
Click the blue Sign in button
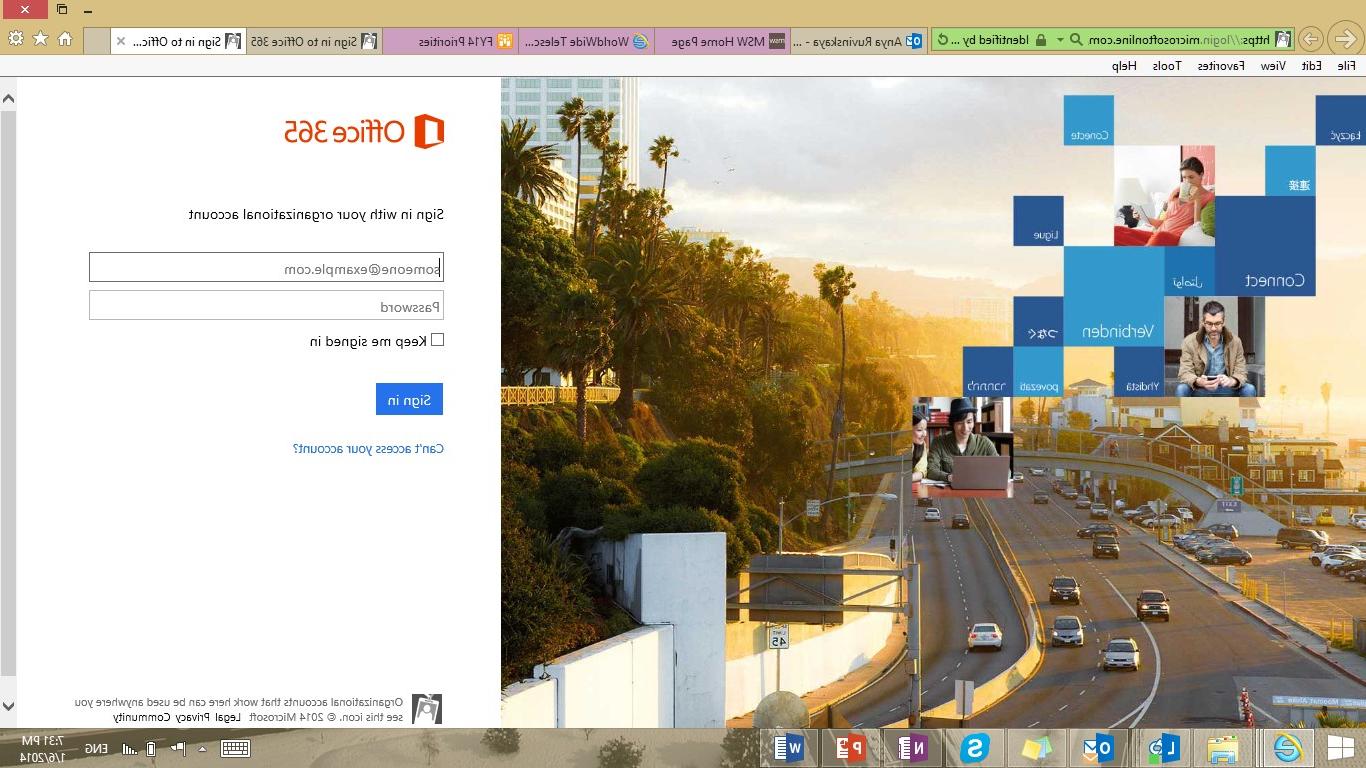point(409,399)
